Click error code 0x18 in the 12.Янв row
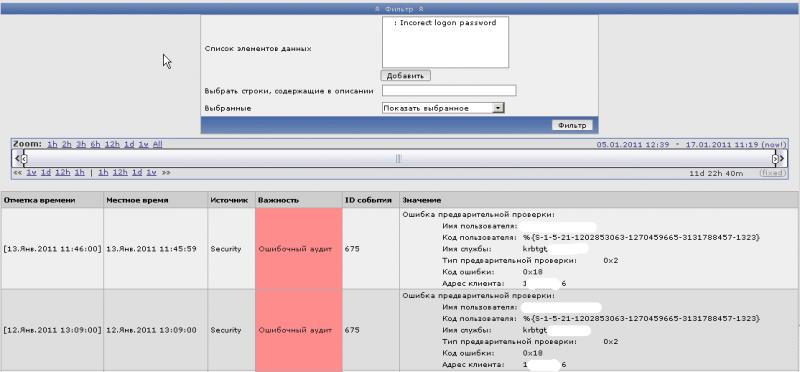 (533, 353)
